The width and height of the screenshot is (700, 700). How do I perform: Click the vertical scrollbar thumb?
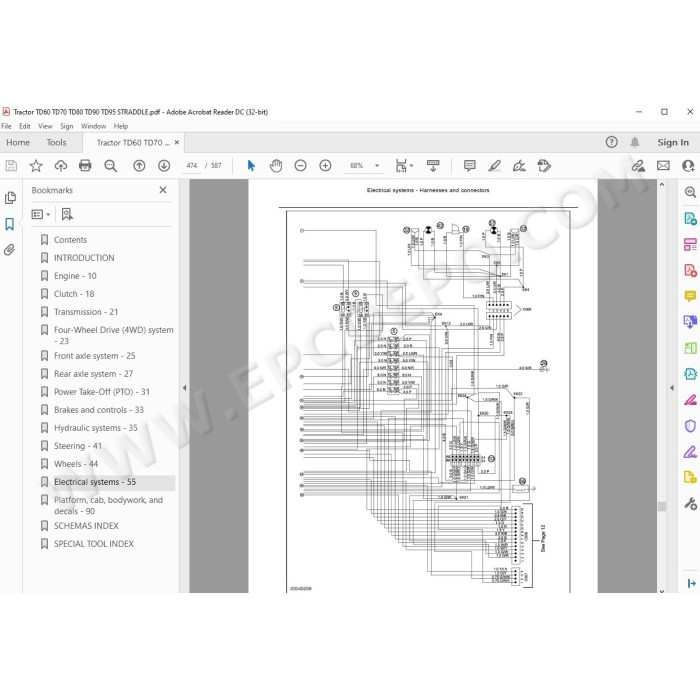tap(662, 506)
